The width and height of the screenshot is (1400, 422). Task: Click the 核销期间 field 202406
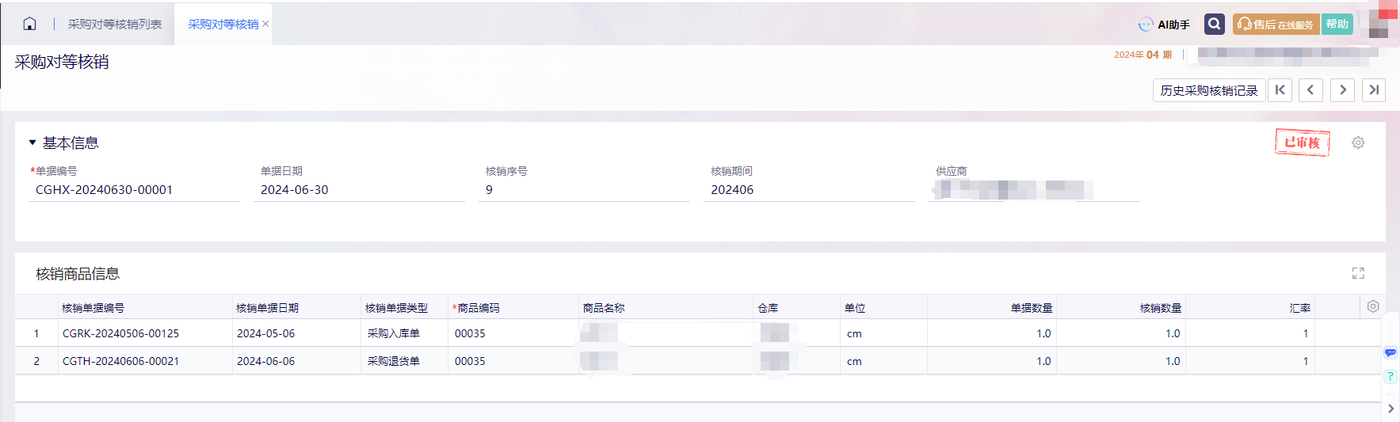810,190
